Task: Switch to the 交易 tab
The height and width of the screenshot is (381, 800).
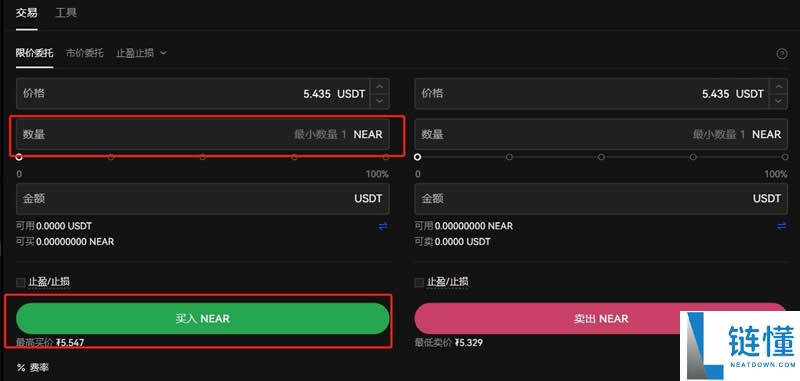Action: [x=26, y=13]
